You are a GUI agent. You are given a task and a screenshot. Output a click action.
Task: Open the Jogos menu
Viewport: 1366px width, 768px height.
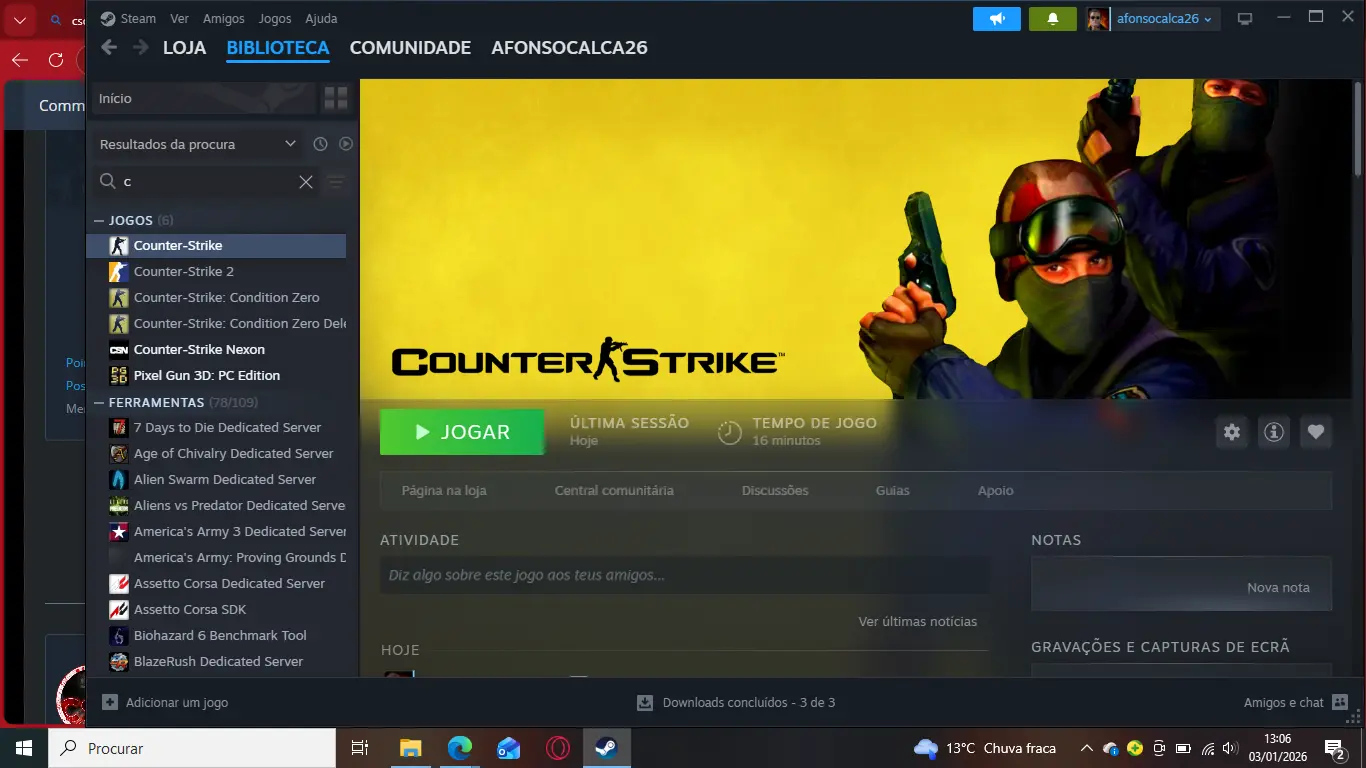coord(275,19)
